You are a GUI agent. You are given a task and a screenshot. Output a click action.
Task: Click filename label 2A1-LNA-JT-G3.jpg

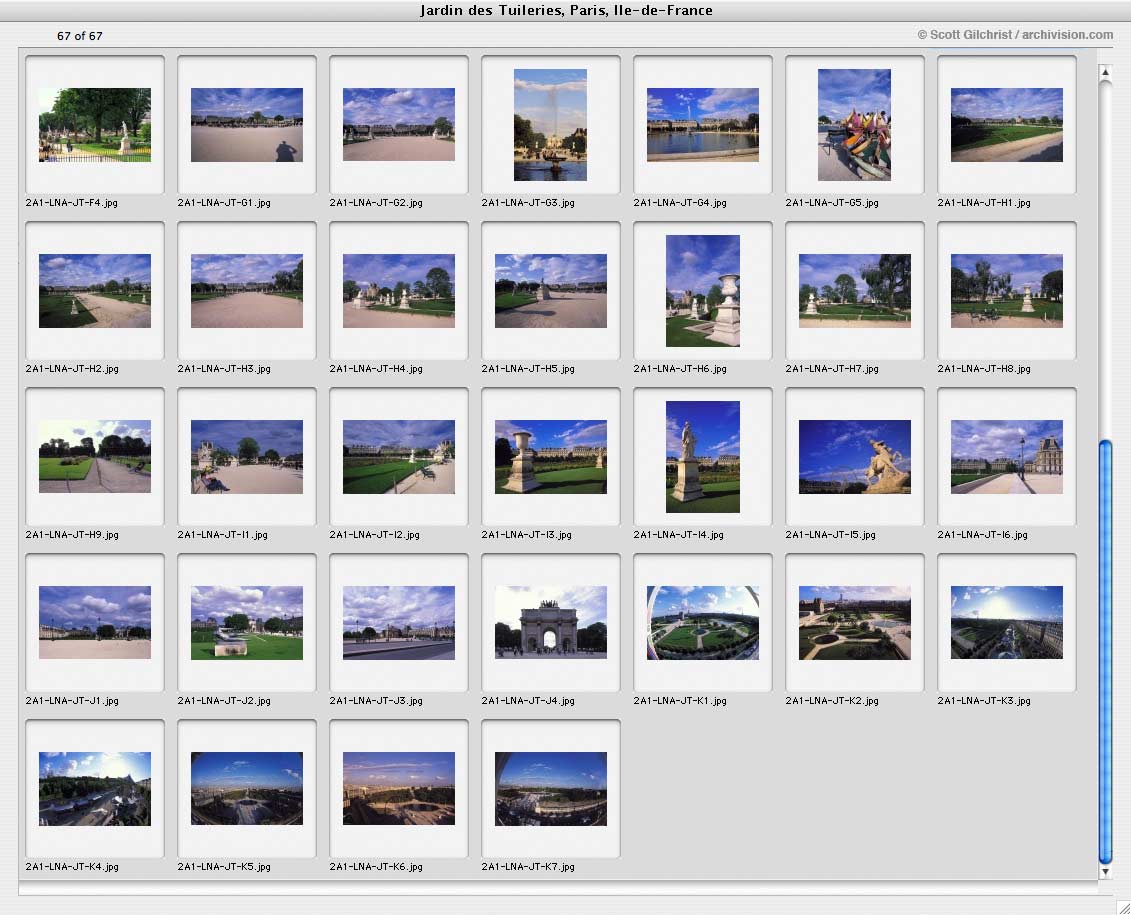pyautogui.click(x=528, y=203)
